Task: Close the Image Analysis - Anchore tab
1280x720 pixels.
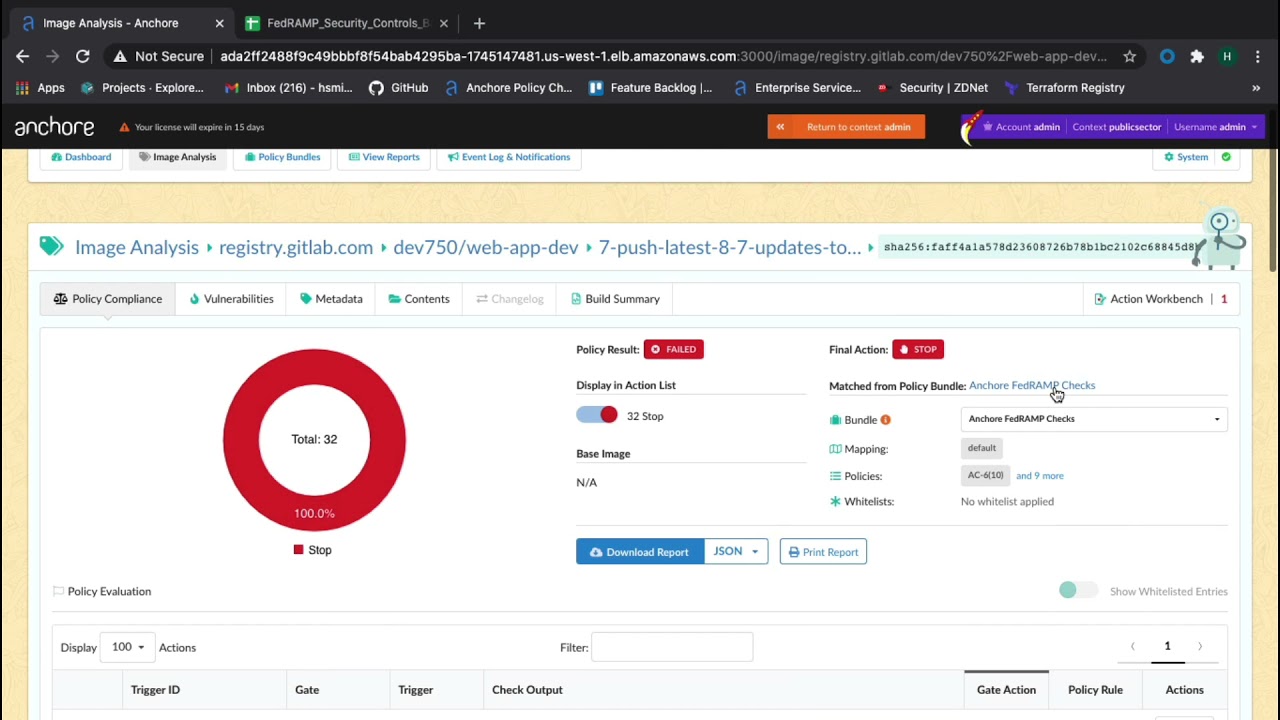Action: pyautogui.click(x=219, y=23)
